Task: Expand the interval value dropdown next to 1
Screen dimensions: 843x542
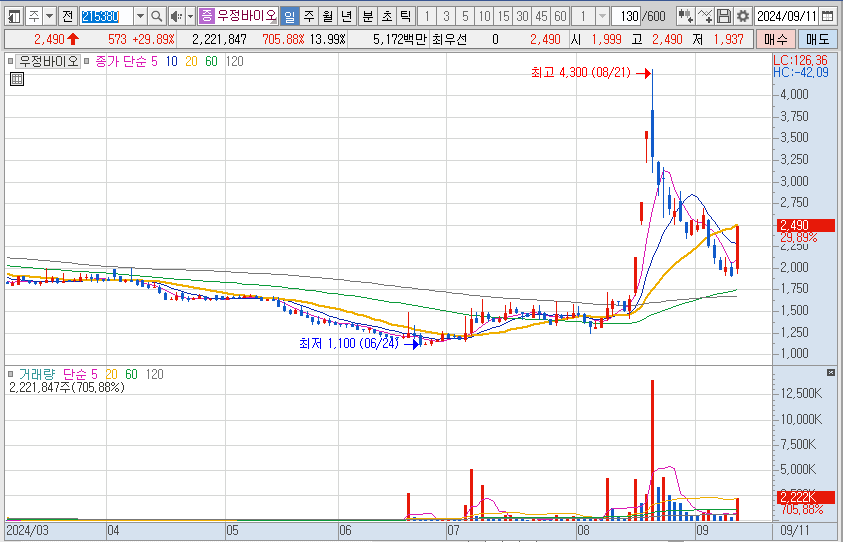Action: coord(603,17)
